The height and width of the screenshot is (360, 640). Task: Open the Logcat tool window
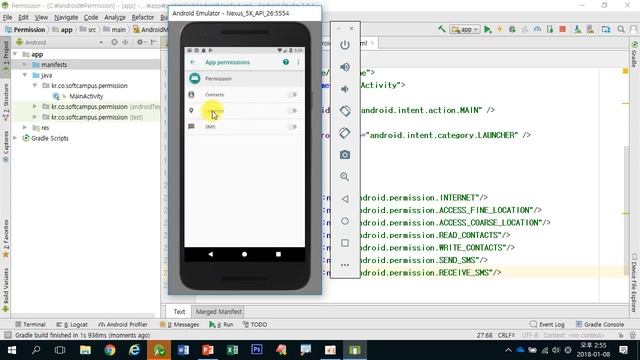(72, 324)
